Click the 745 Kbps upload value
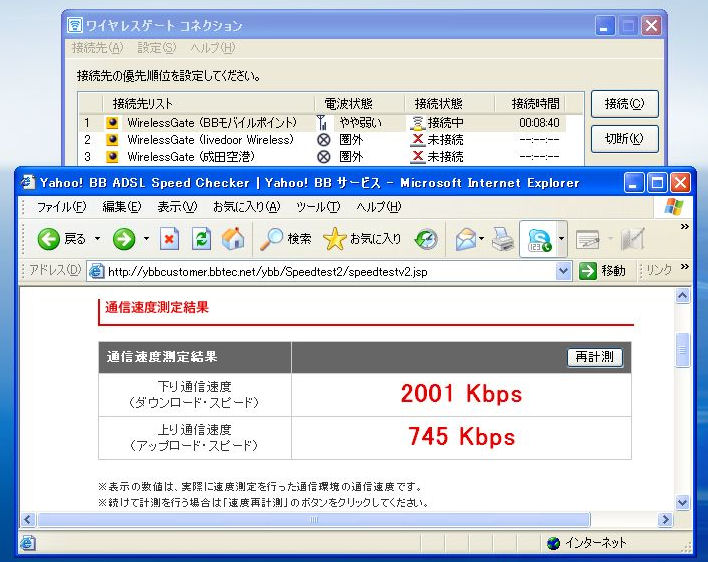The height and width of the screenshot is (562, 708). point(461,437)
